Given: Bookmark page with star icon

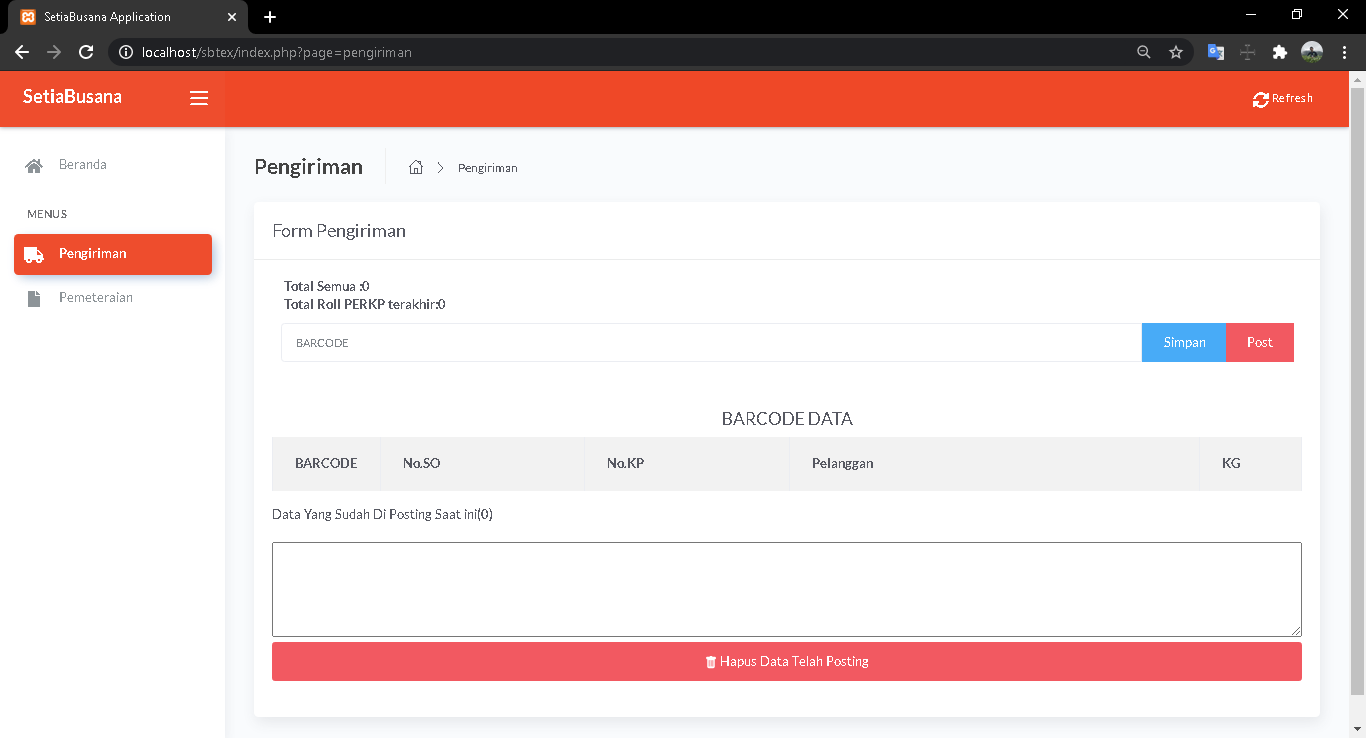Looking at the screenshot, I should click(1176, 52).
